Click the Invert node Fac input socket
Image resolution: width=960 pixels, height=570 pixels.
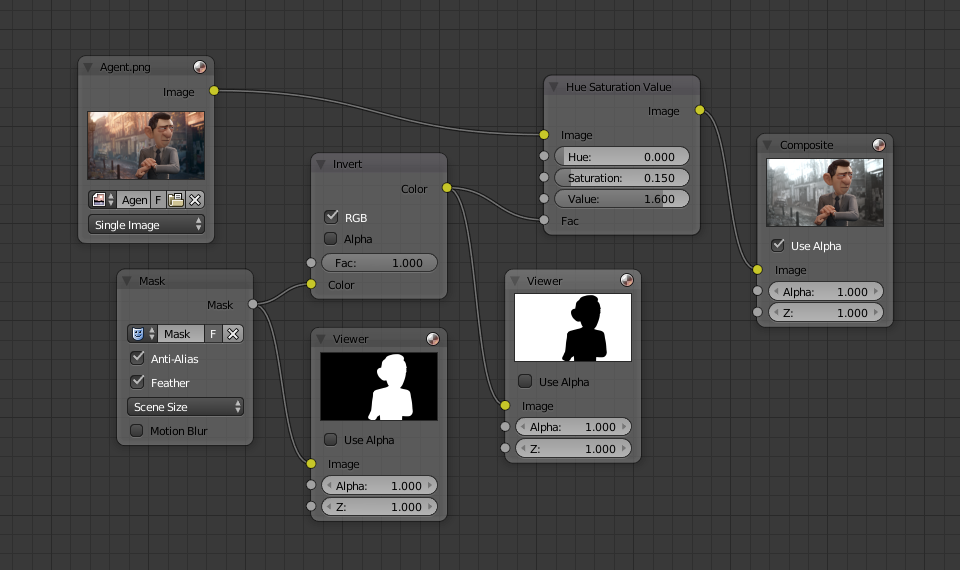tap(311, 263)
